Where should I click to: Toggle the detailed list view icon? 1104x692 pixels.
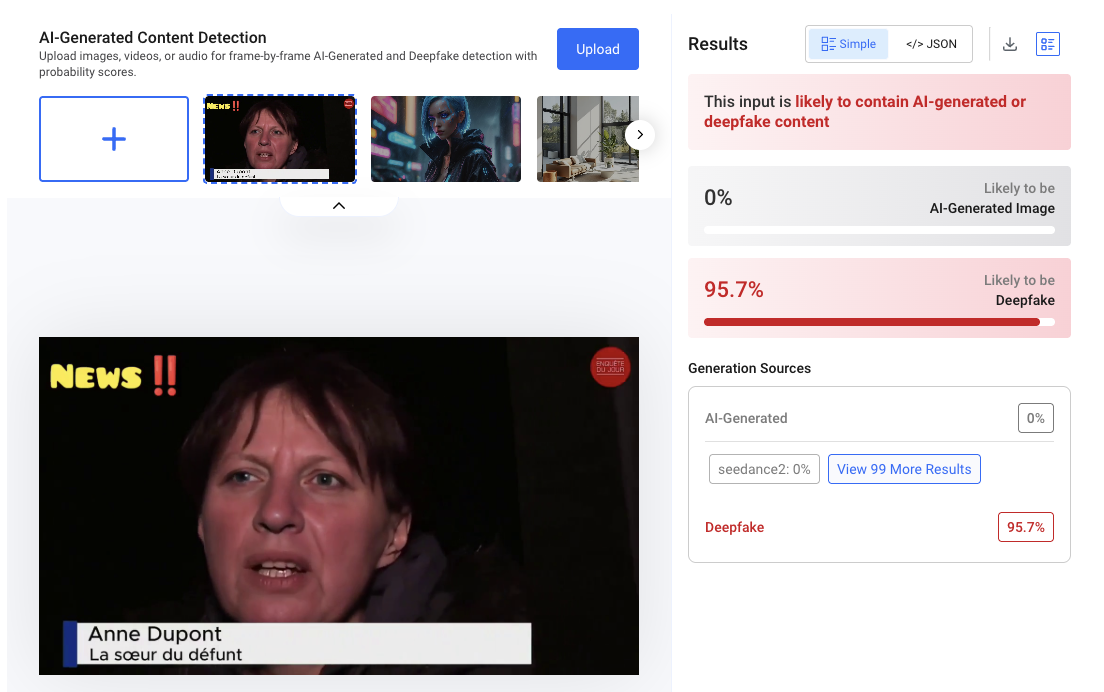(1048, 44)
